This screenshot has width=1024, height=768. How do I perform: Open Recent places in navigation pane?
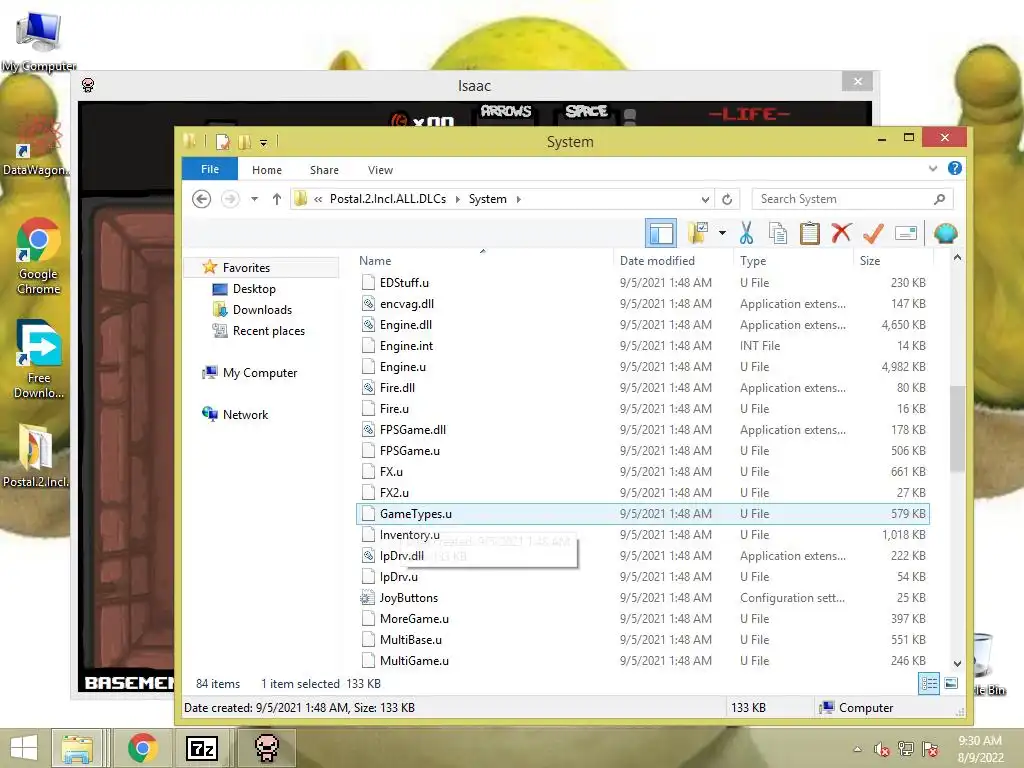[x=268, y=330]
